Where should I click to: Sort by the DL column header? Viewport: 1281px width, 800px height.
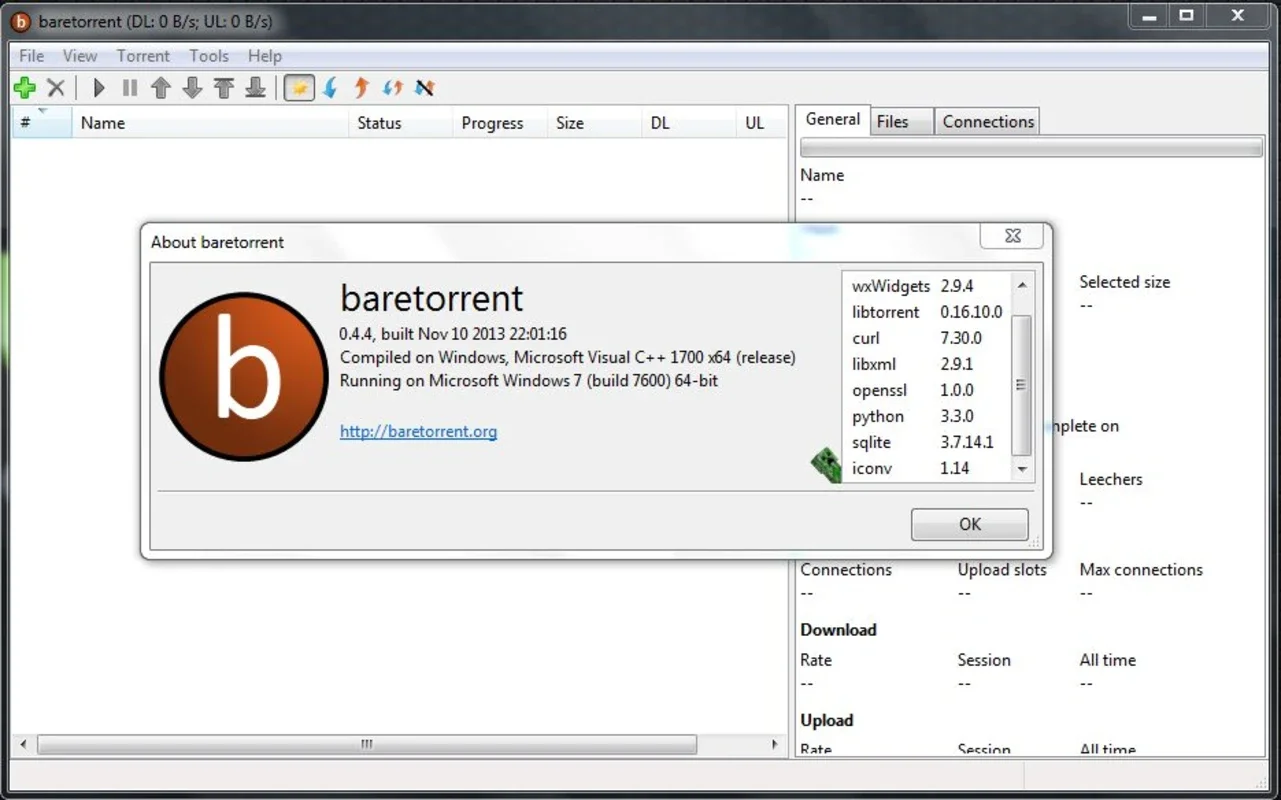pyautogui.click(x=688, y=123)
